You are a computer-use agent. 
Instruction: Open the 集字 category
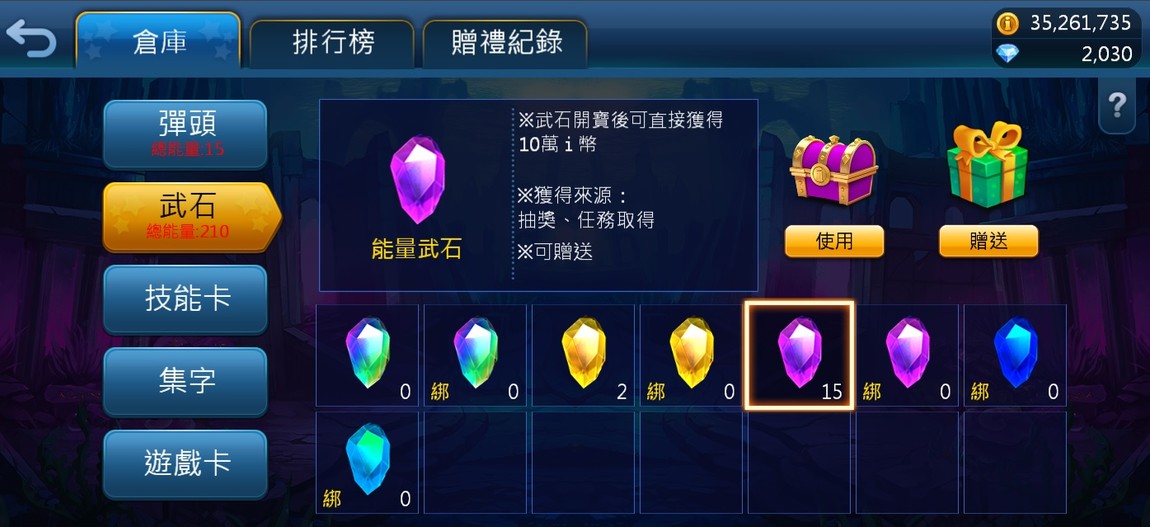(x=186, y=382)
